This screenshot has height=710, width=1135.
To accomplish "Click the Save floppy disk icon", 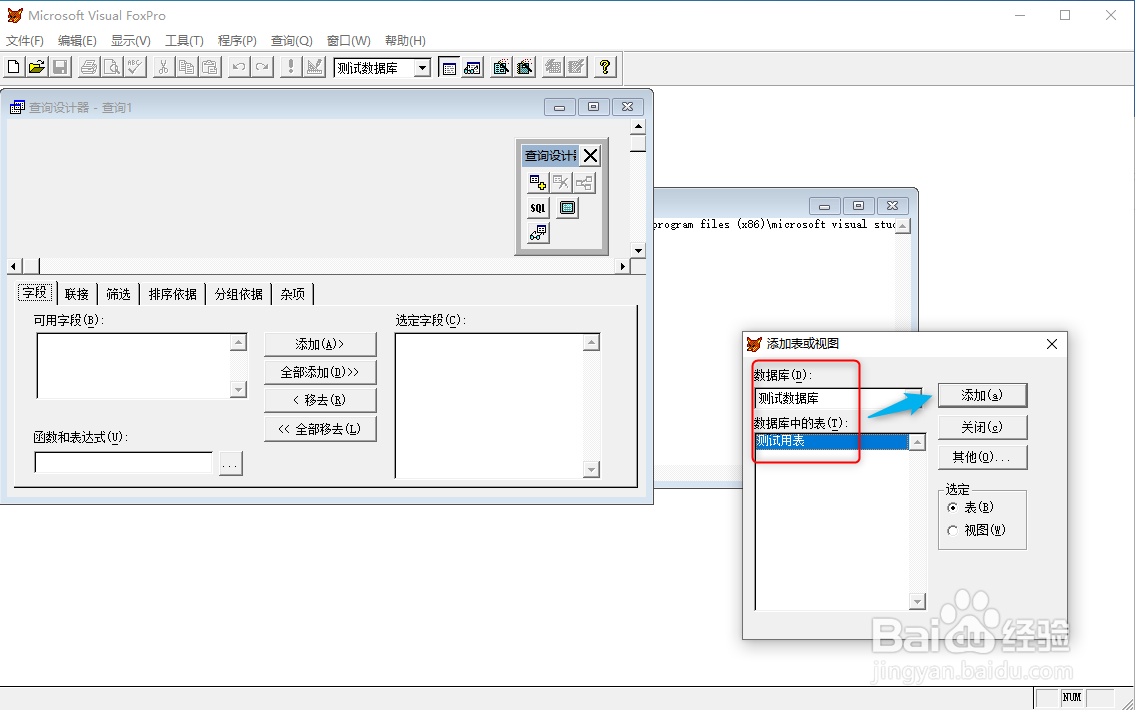I will pyautogui.click(x=60, y=67).
